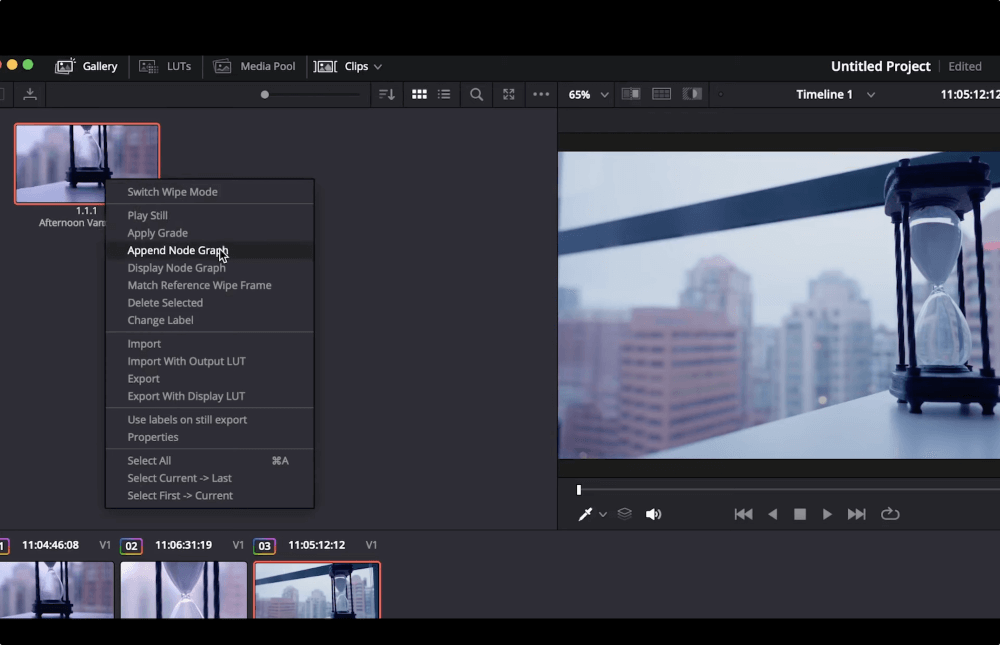Click the green macOS window zoom button
Viewport: 1000px width, 645px height.
coord(27,65)
